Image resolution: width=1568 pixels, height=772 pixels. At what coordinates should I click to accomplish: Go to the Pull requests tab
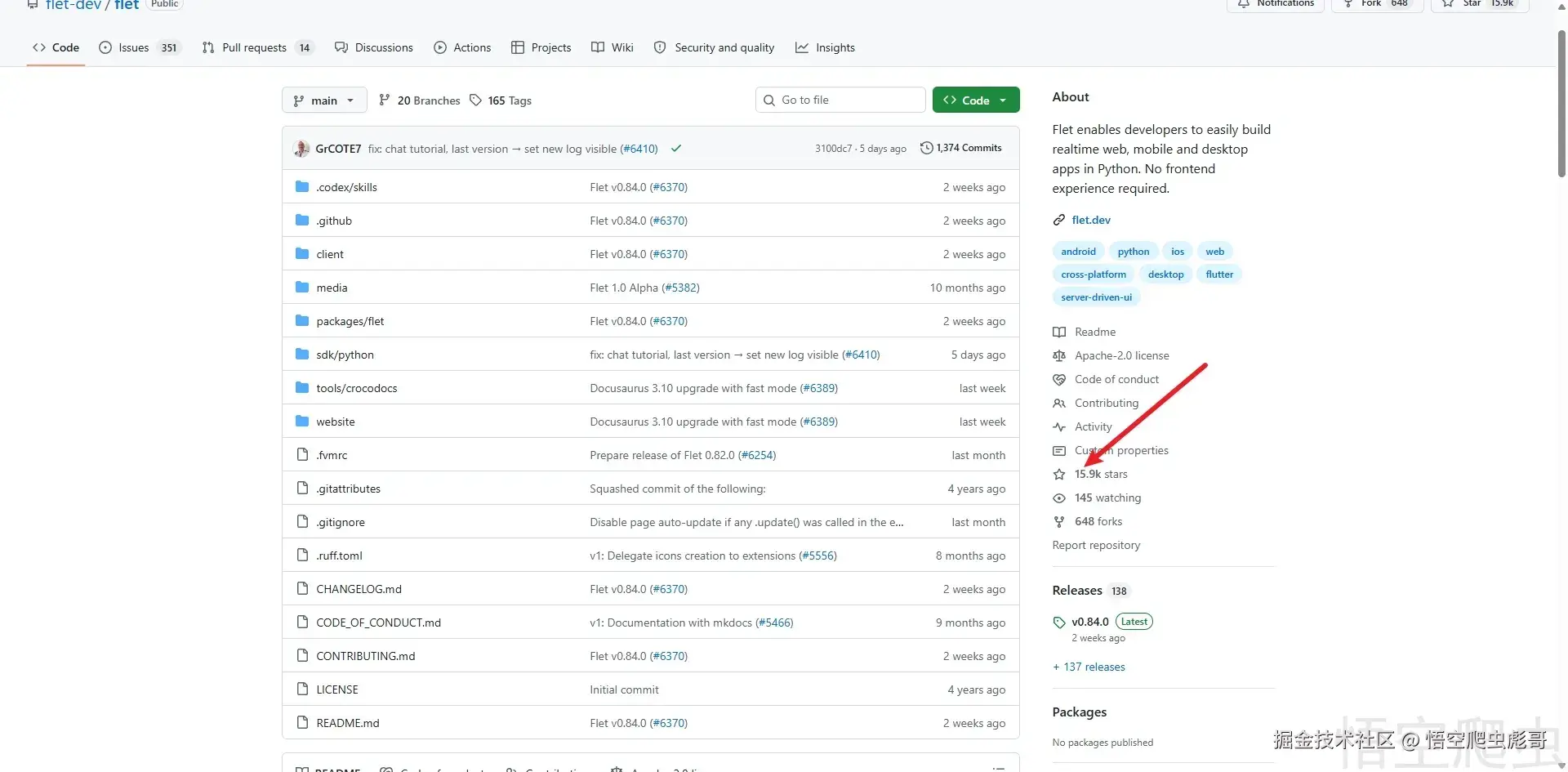pos(257,47)
